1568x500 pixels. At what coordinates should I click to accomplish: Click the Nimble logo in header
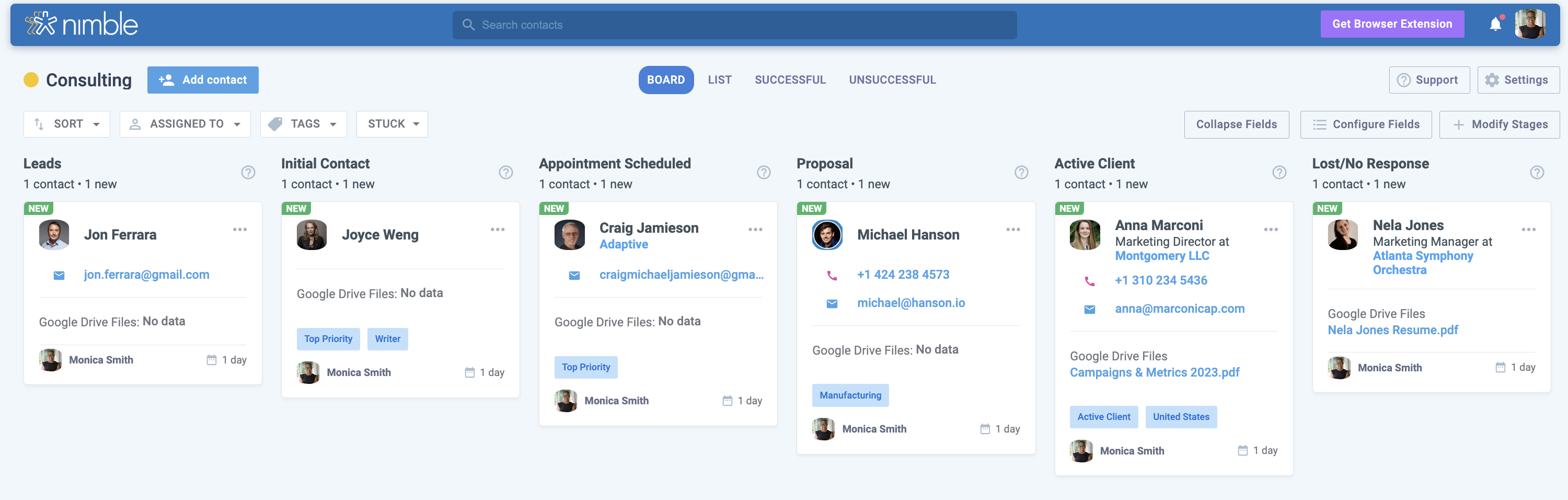pos(82,25)
